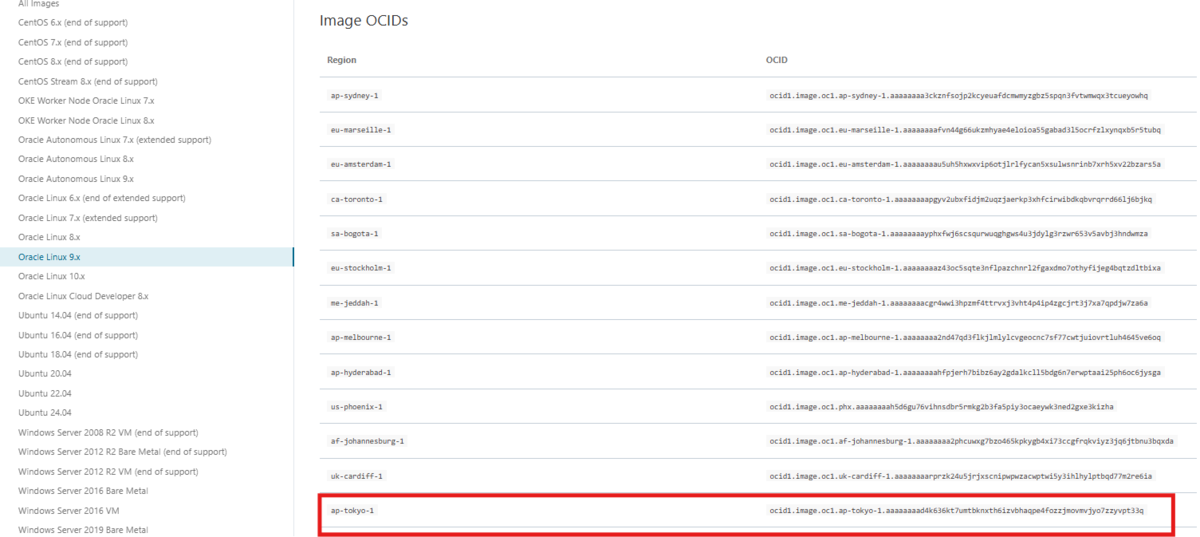1200x537 pixels.
Task: Go to Oracle Linux 10.x
Action: [52, 276]
